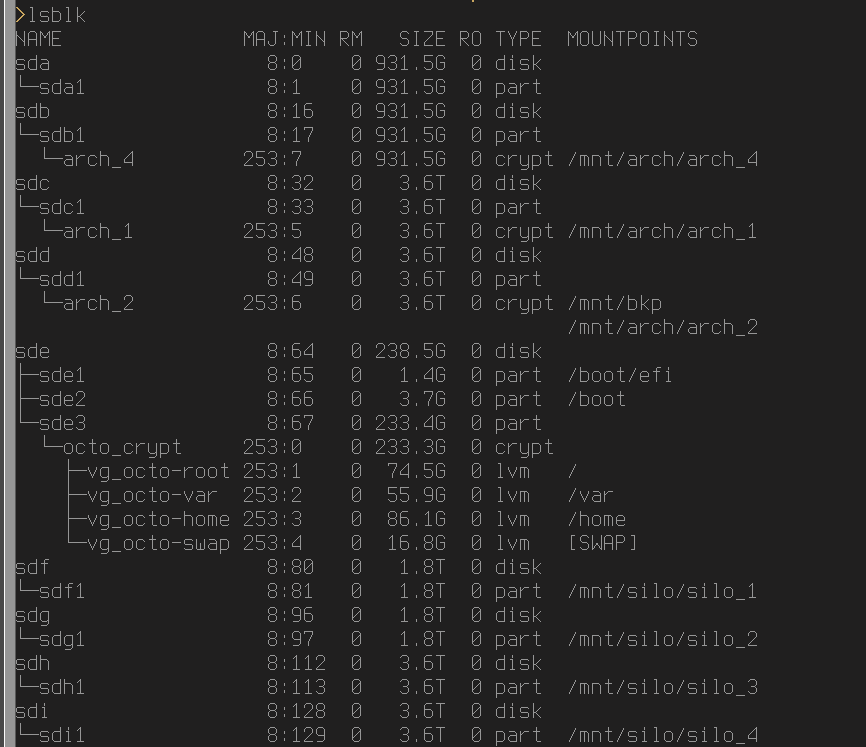
Task: Click the NAME column header
Action: pyautogui.click(x=39, y=39)
